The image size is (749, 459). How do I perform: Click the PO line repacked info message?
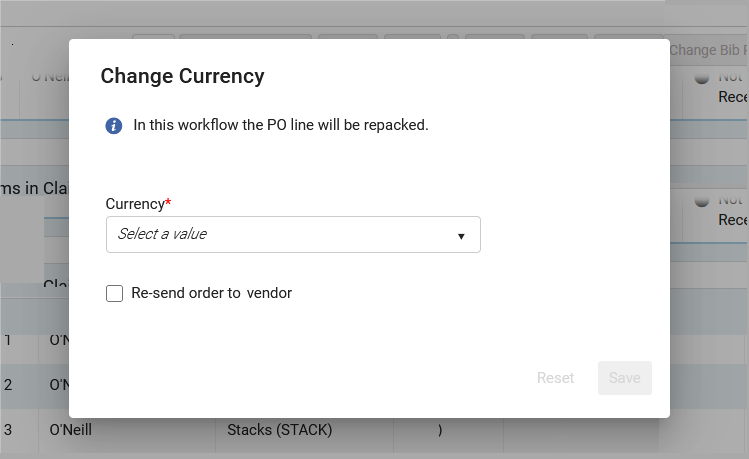[x=280, y=125]
